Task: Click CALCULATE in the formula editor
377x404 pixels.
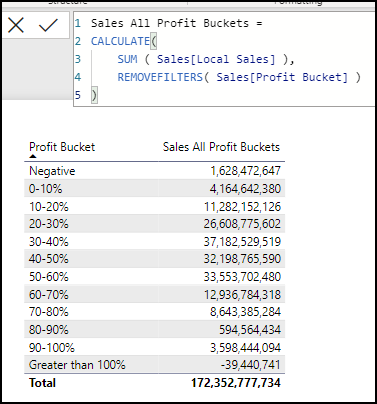Action: tap(120, 41)
